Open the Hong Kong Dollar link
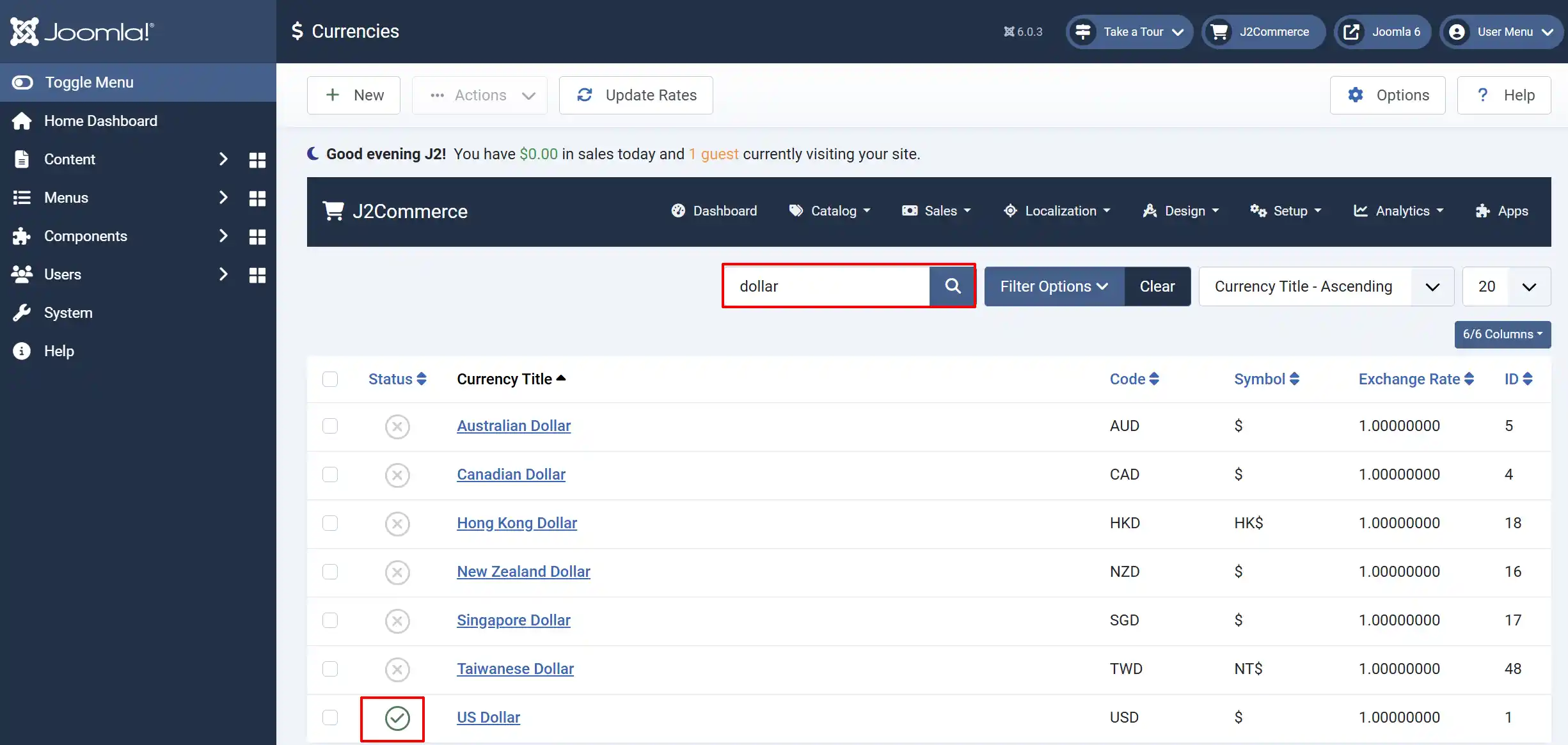The height and width of the screenshot is (745, 1568). tap(517, 523)
